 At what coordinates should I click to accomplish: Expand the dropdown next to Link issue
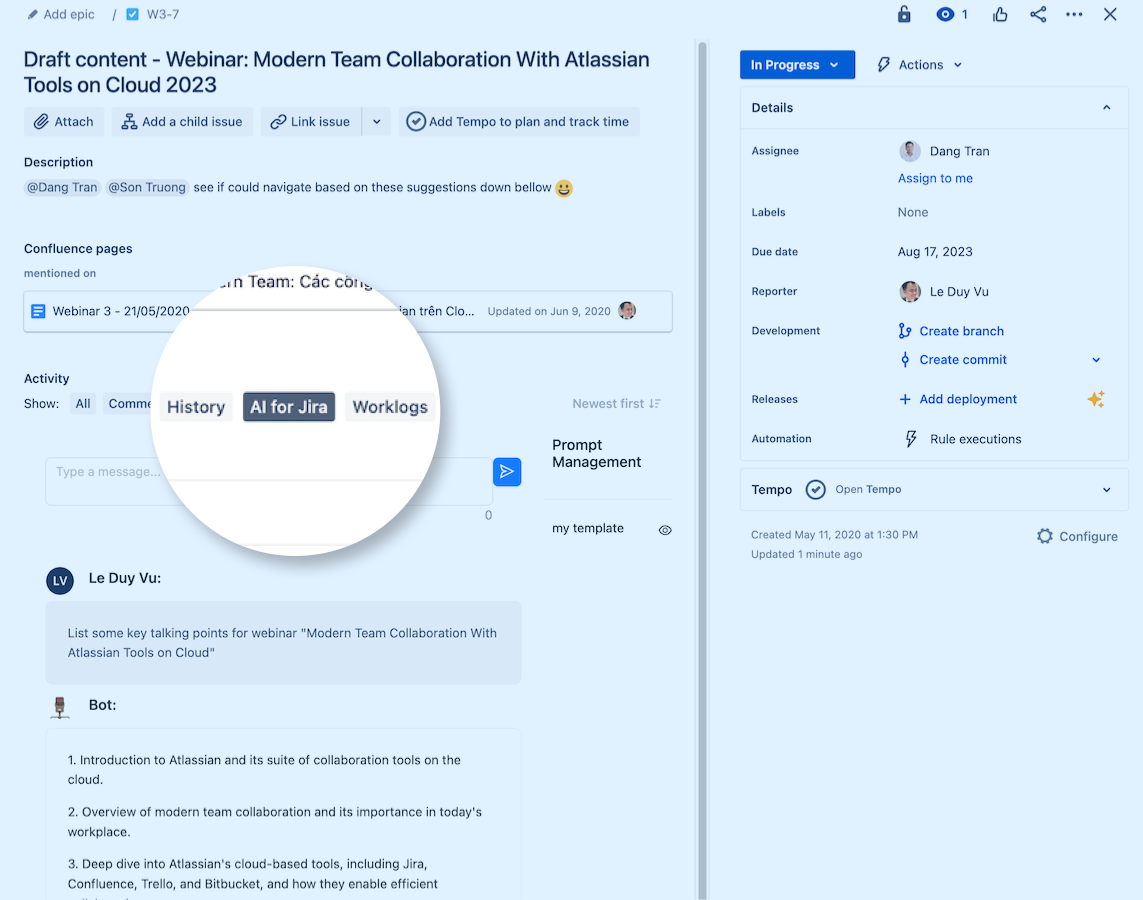pyautogui.click(x=377, y=122)
